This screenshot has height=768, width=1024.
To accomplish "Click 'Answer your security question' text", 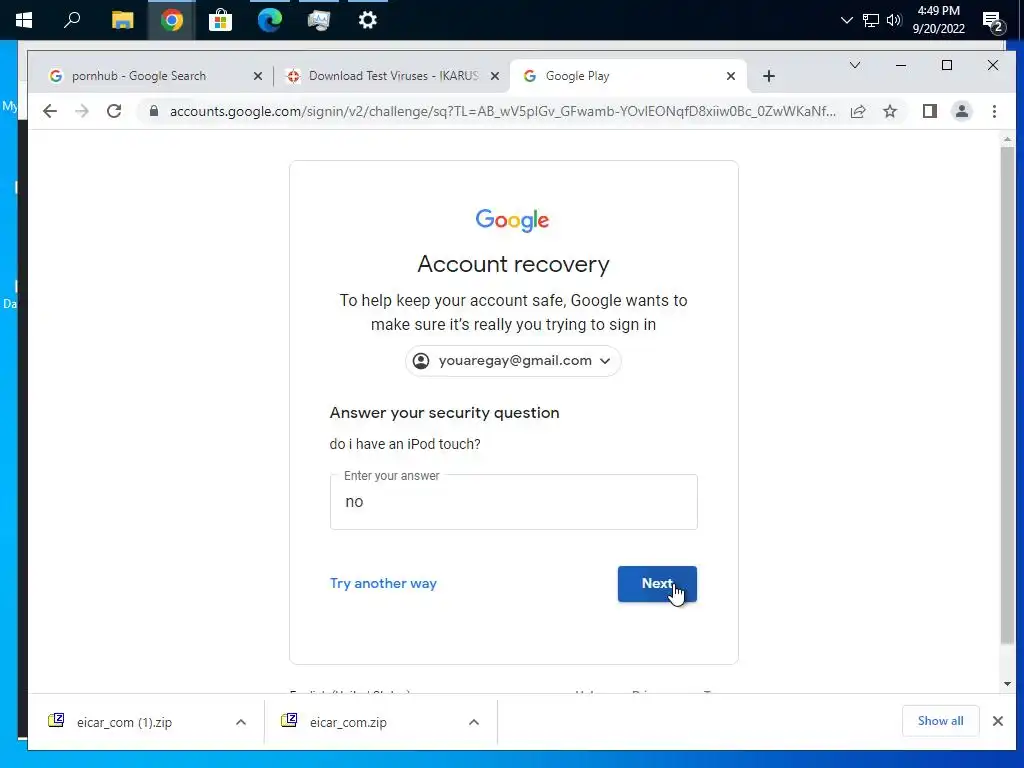I will tap(445, 413).
